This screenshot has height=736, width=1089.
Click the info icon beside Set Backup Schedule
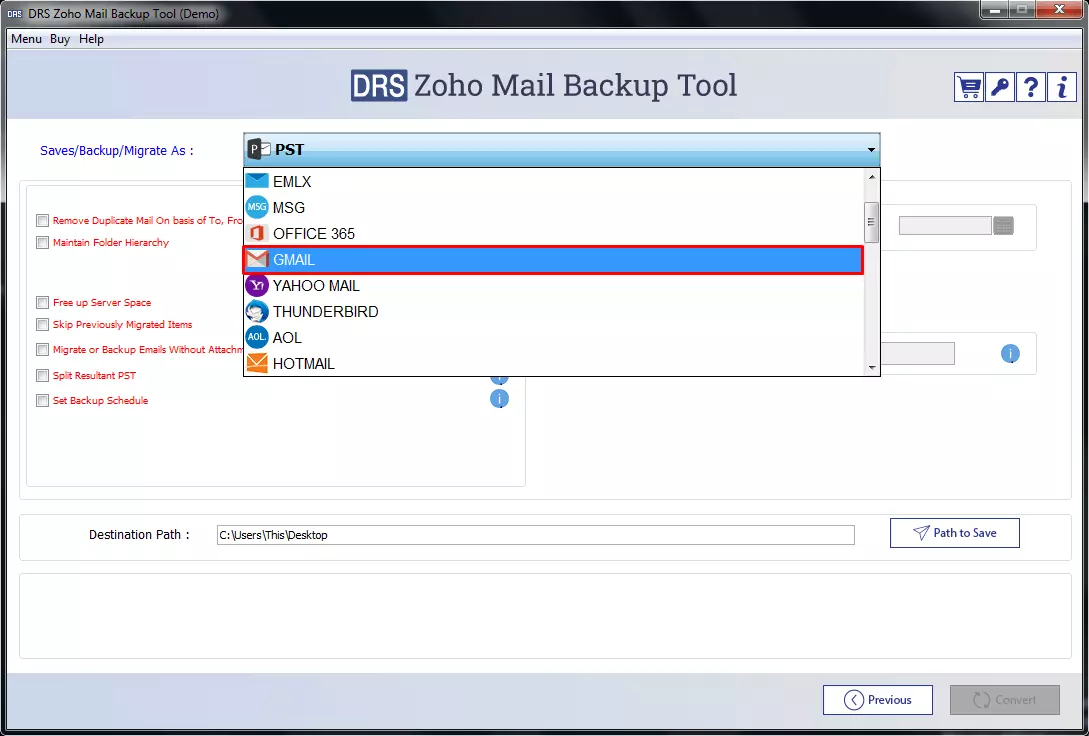coord(499,399)
